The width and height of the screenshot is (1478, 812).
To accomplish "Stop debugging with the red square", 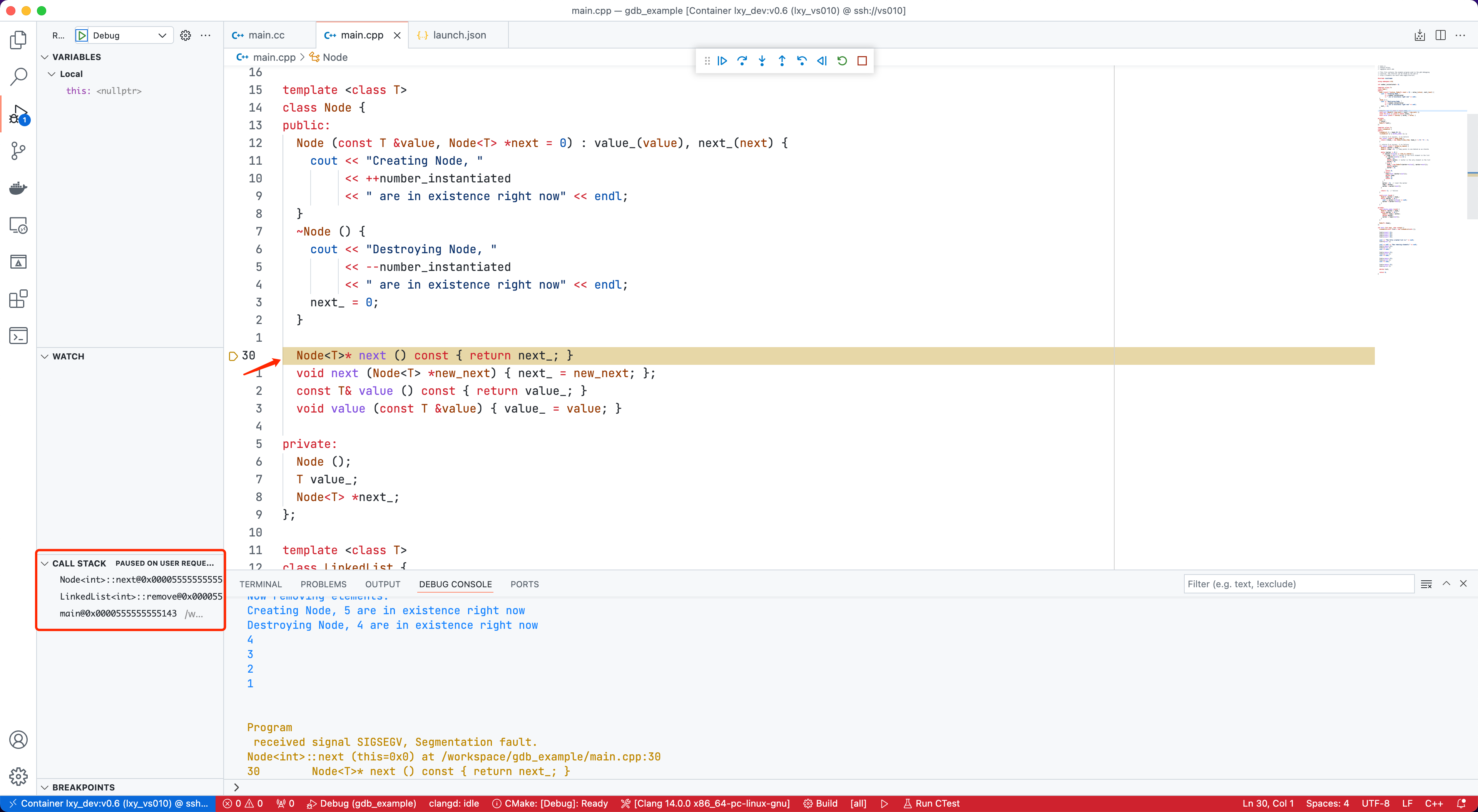I will pyautogui.click(x=862, y=61).
